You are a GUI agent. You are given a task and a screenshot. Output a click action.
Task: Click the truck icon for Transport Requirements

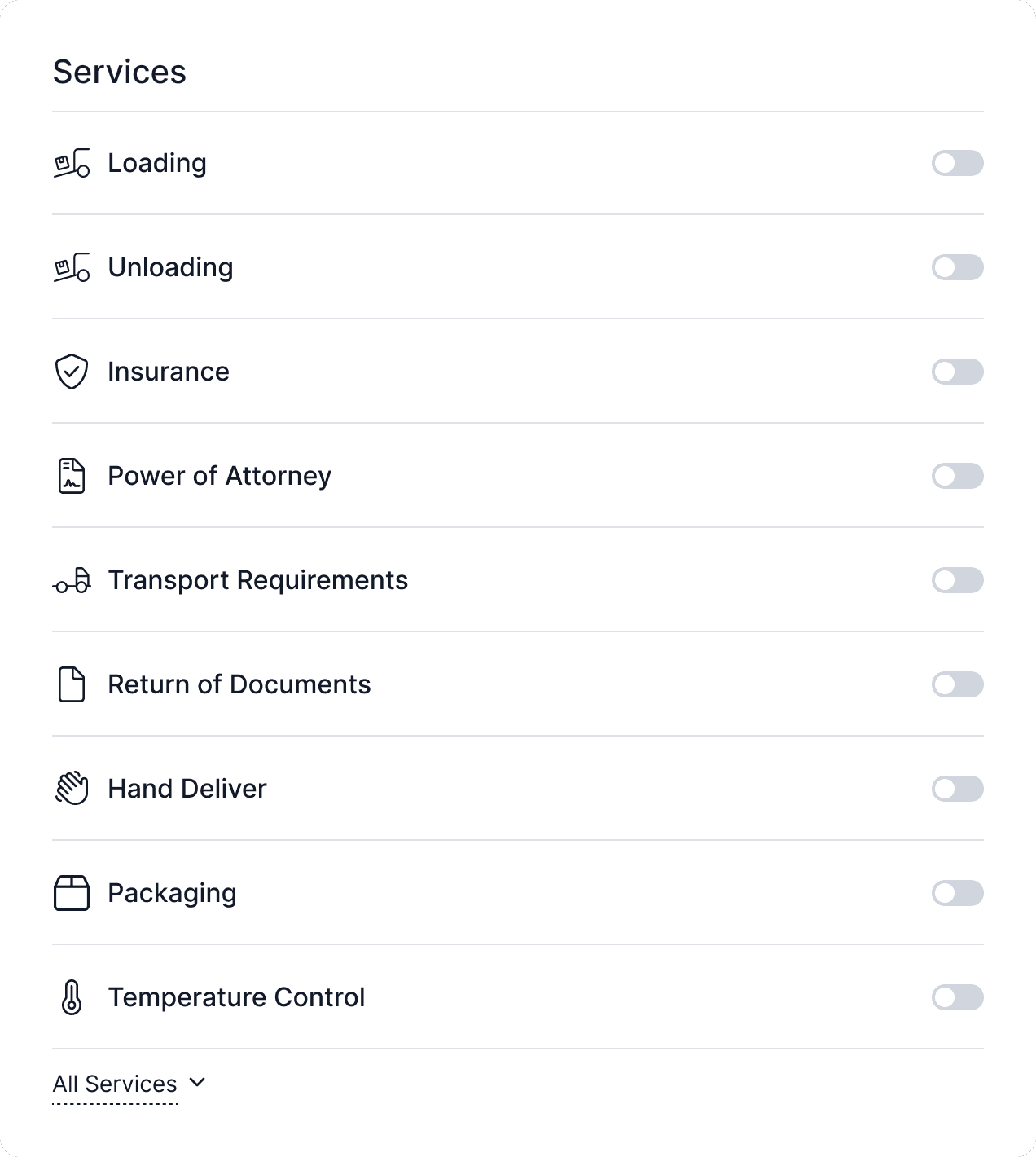pyautogui.click(x=72, y=580)
